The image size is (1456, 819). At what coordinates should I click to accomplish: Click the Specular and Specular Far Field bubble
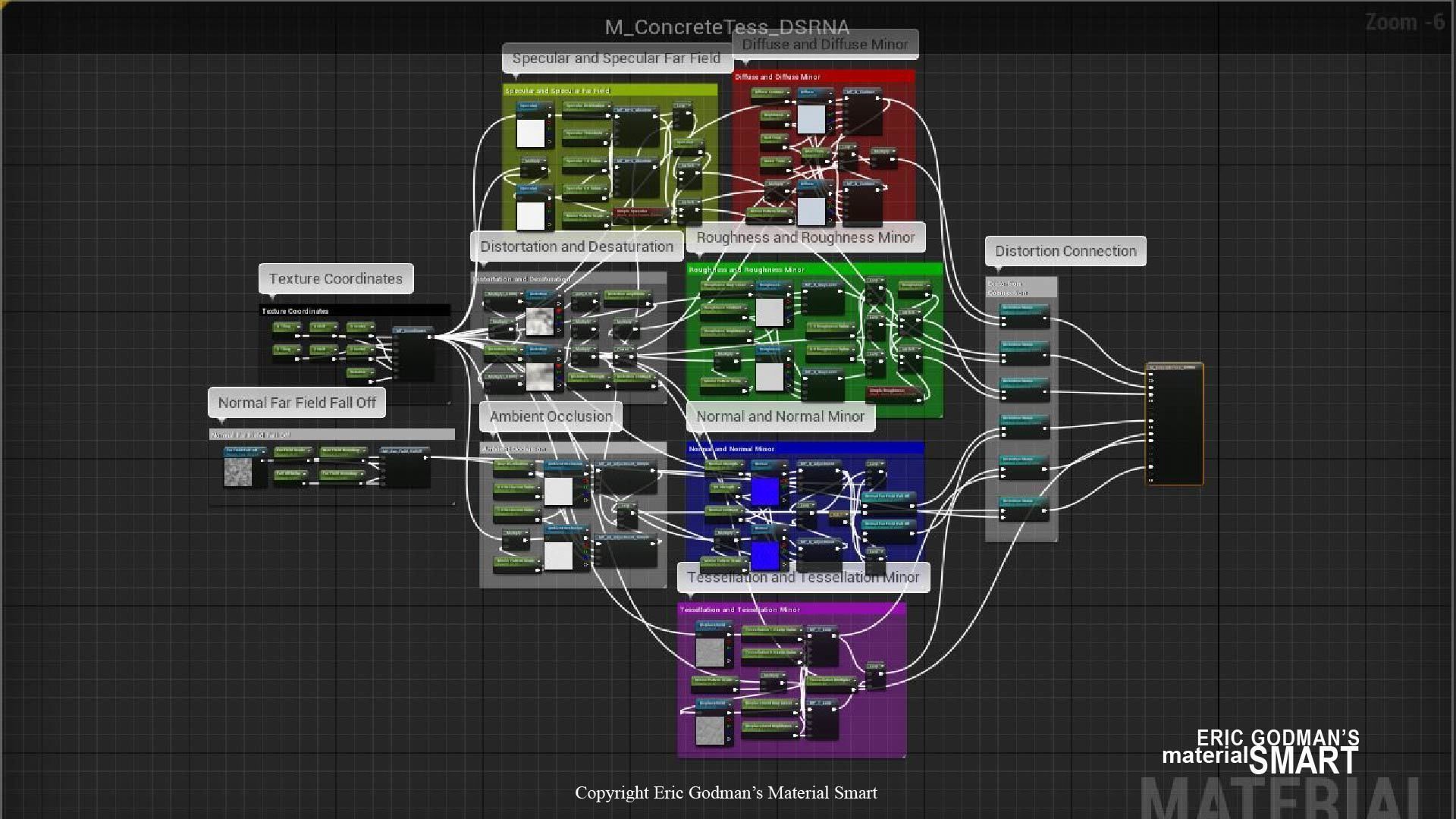pyautogui.click(x=616, y=58)
